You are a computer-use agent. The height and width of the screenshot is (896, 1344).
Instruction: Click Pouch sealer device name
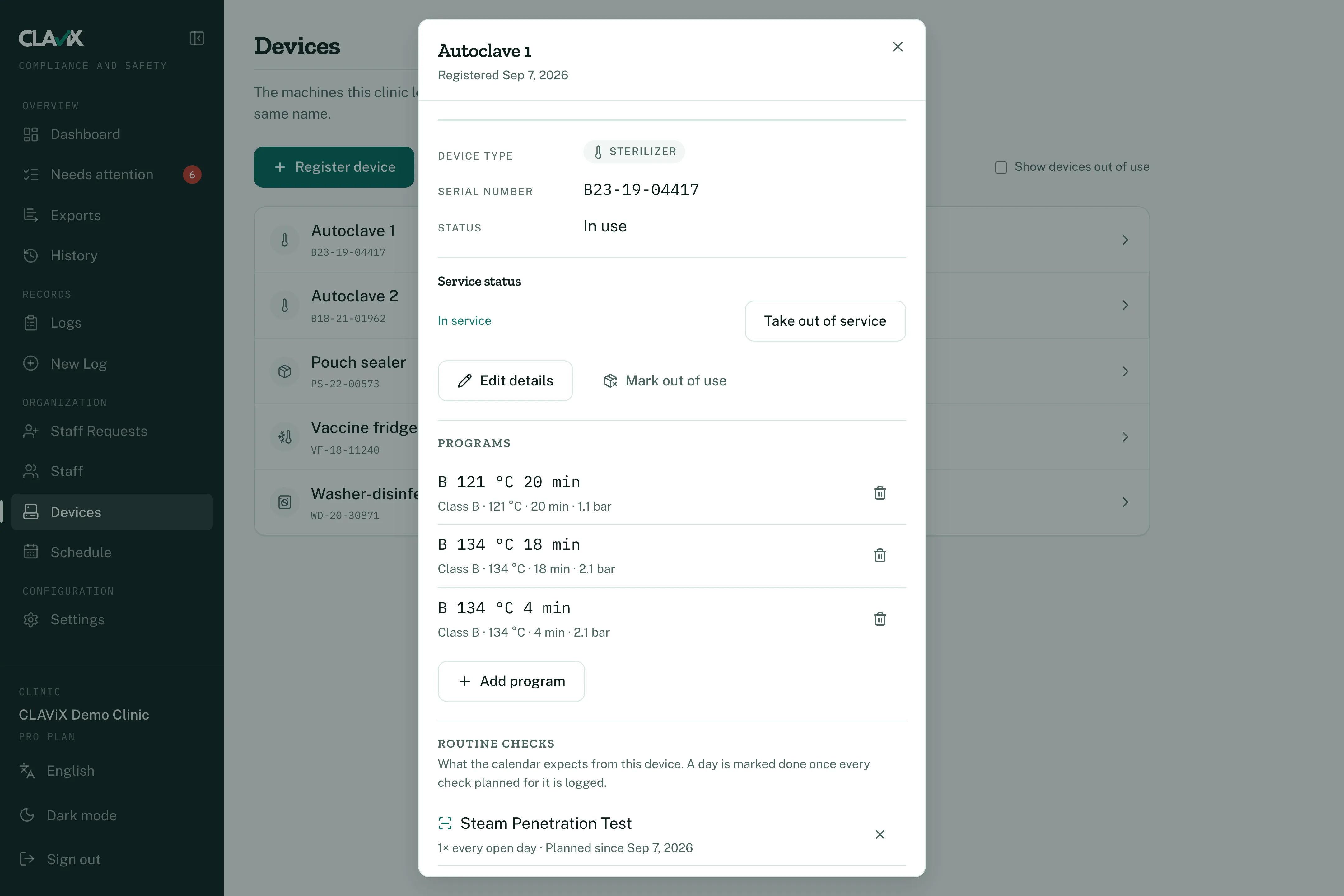point(358,362)
